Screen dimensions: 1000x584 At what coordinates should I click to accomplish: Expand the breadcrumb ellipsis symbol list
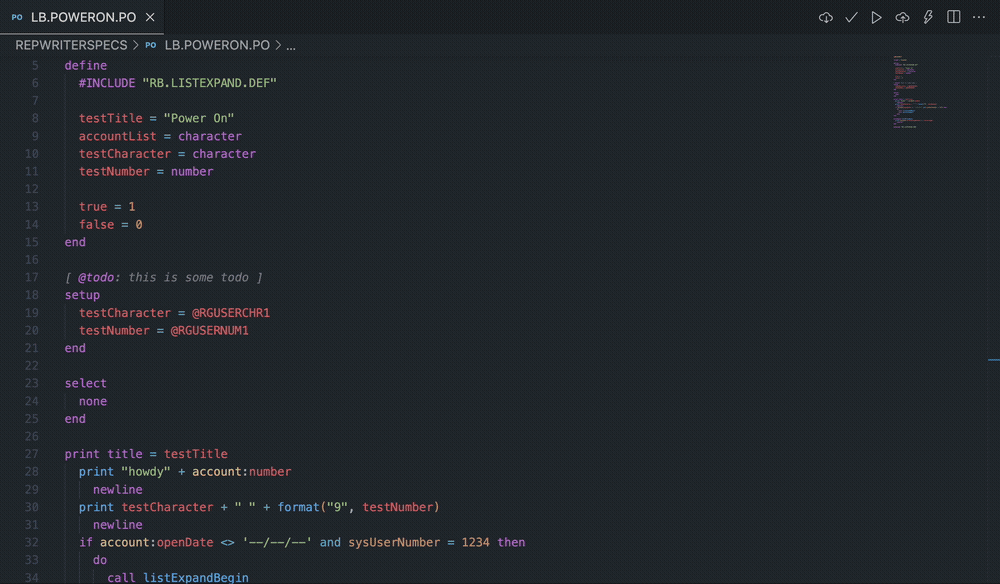[291, 45]
